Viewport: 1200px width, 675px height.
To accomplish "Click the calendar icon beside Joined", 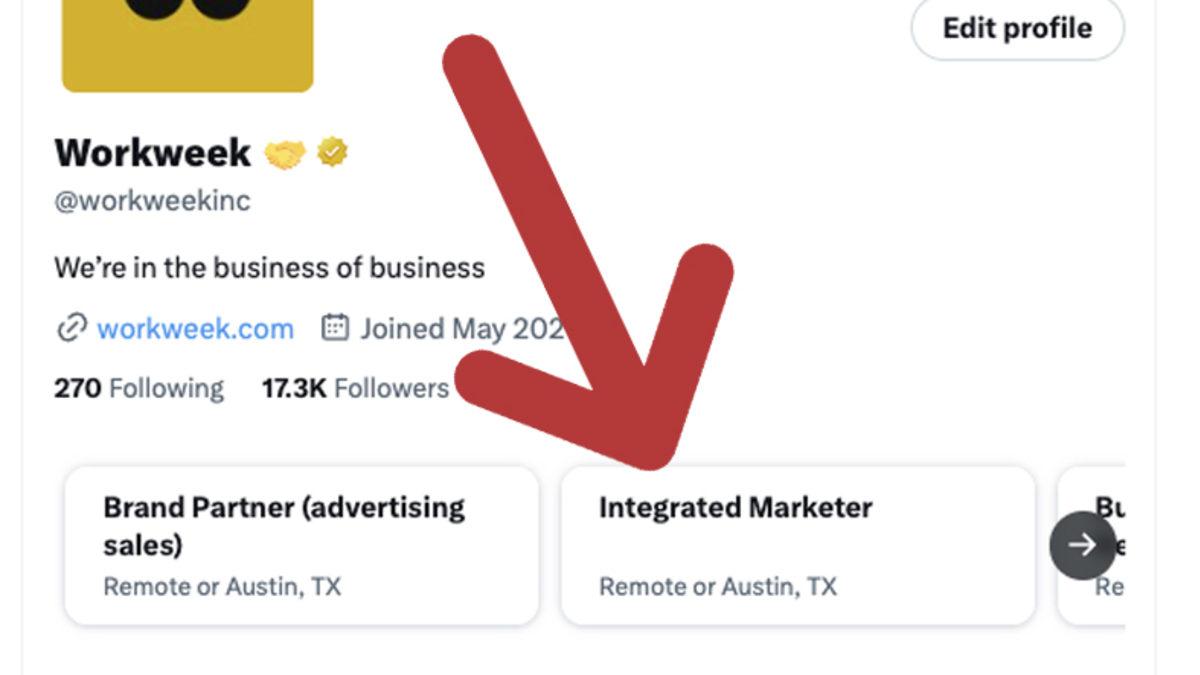I will [335, 328].
